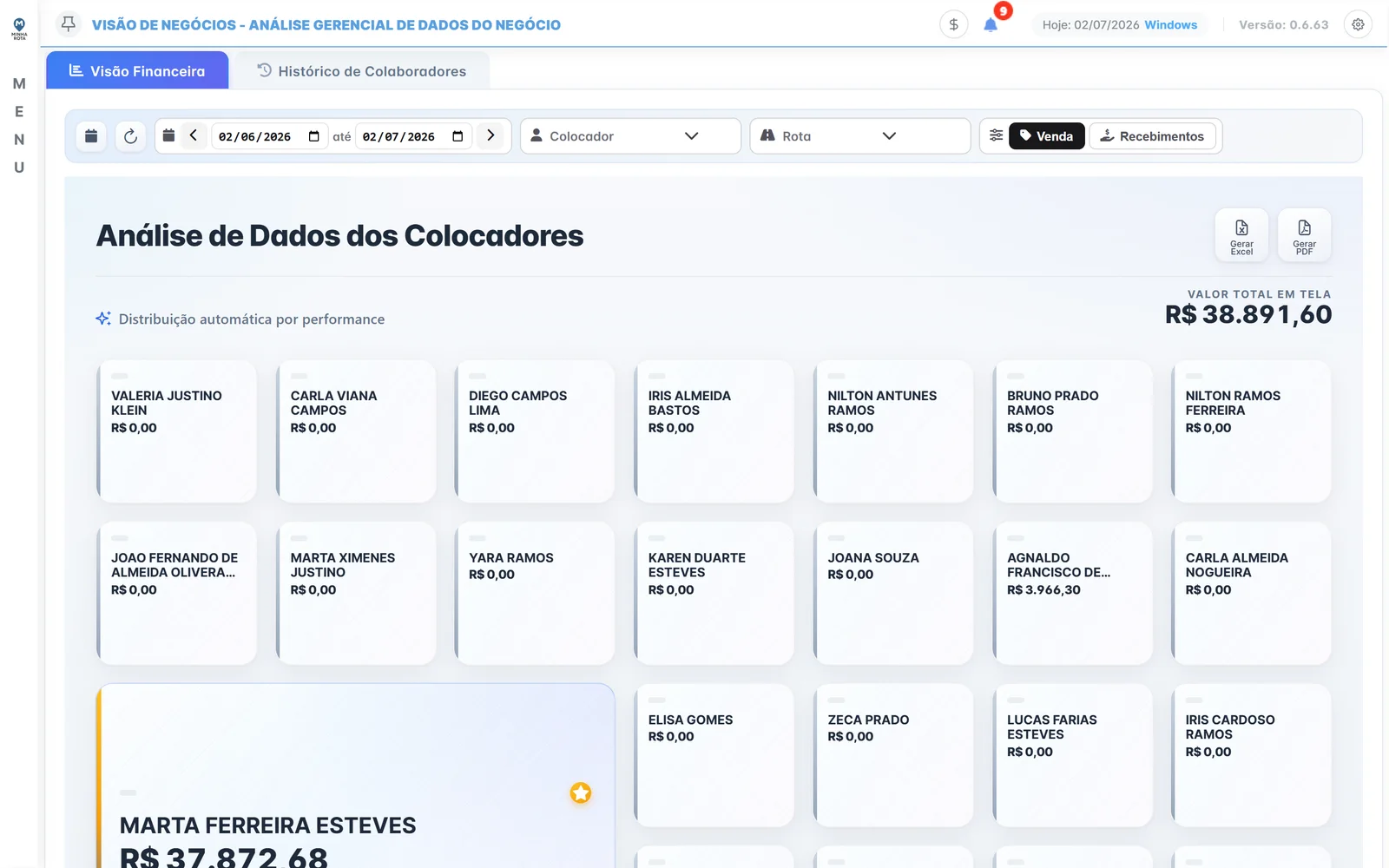
Task: Click the start date field 02/06/2026
Action: (x=269, y=136)
